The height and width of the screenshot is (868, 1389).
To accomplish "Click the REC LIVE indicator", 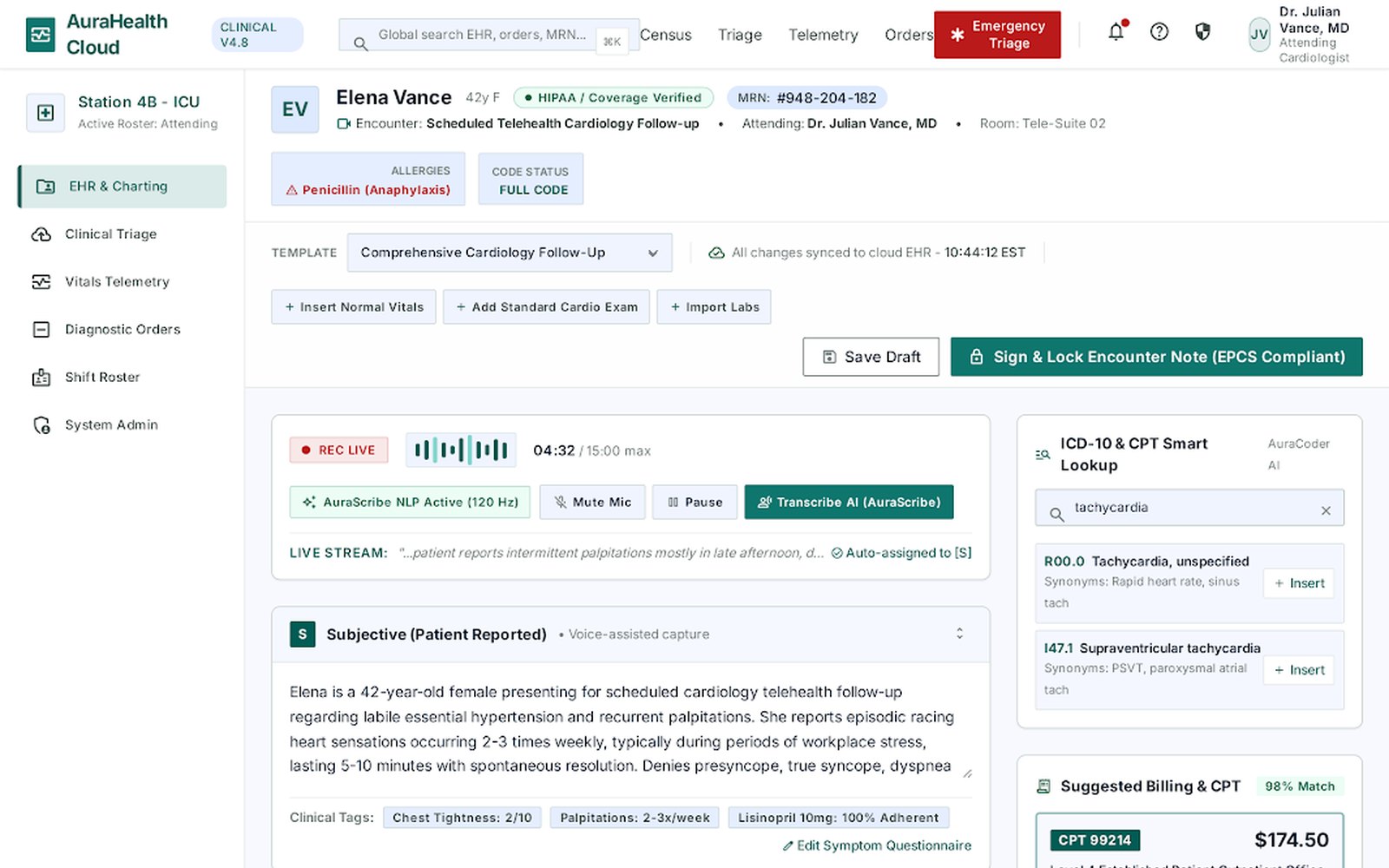I will click(x=339, y=450).
